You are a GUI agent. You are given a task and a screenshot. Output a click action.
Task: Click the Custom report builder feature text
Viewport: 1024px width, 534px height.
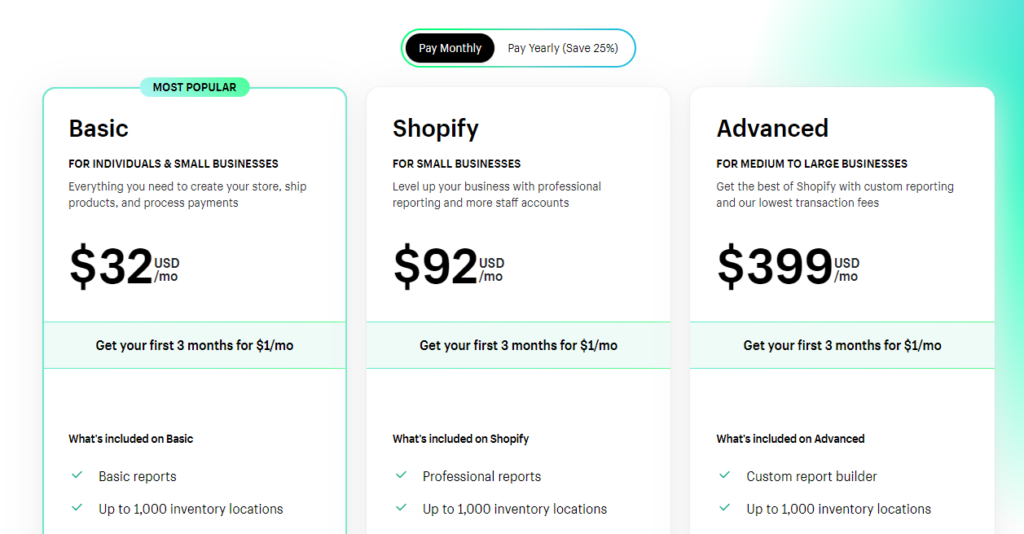pyautogui.click(x=812, y=477)
